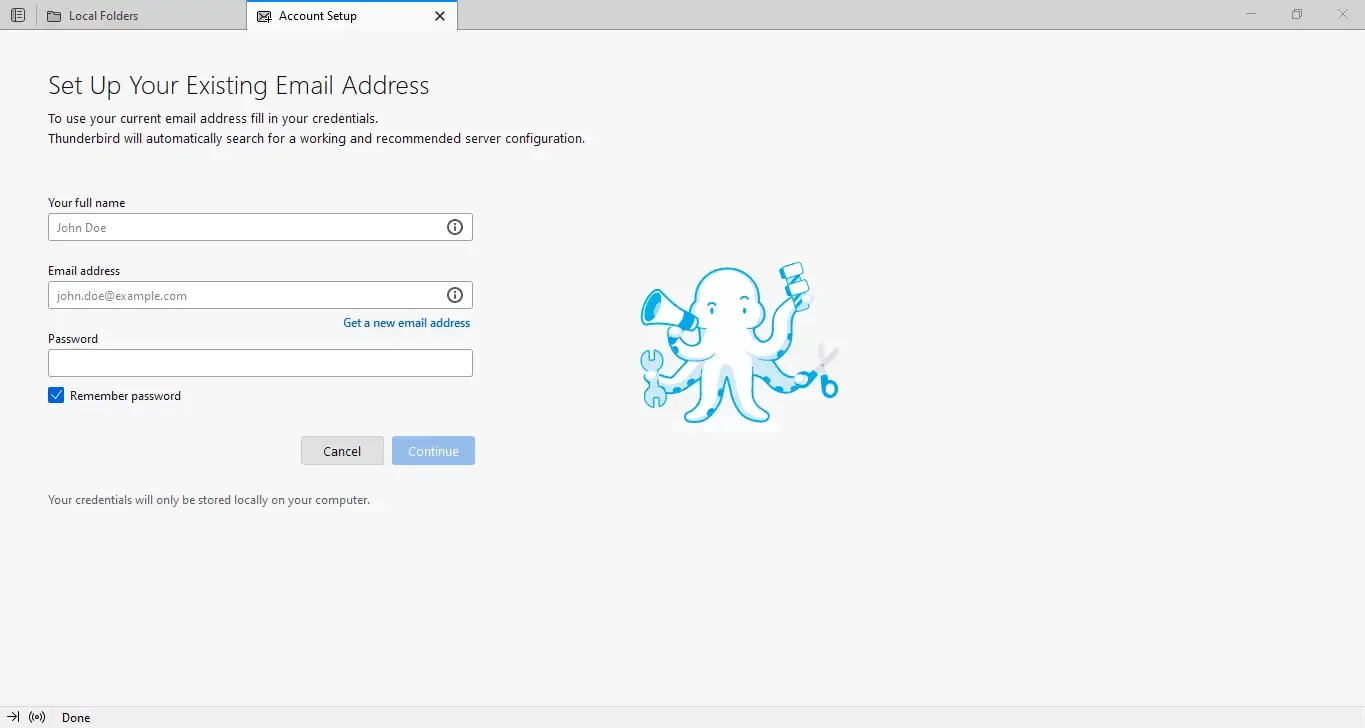Click the 'Thunderbird will automatically search' description line

[316, 139]
